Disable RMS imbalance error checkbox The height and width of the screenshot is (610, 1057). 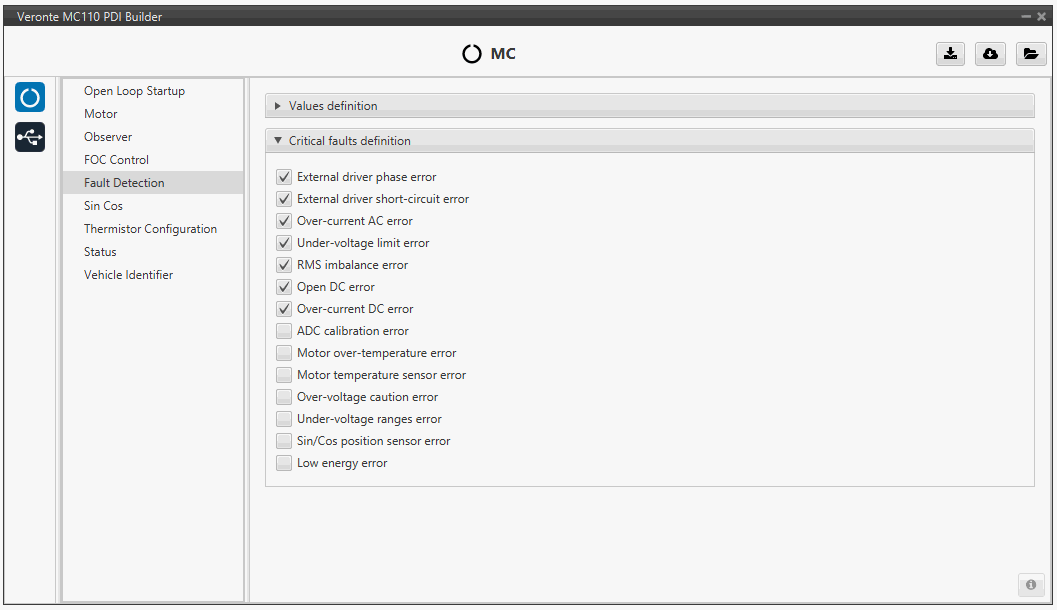[284, 265]
